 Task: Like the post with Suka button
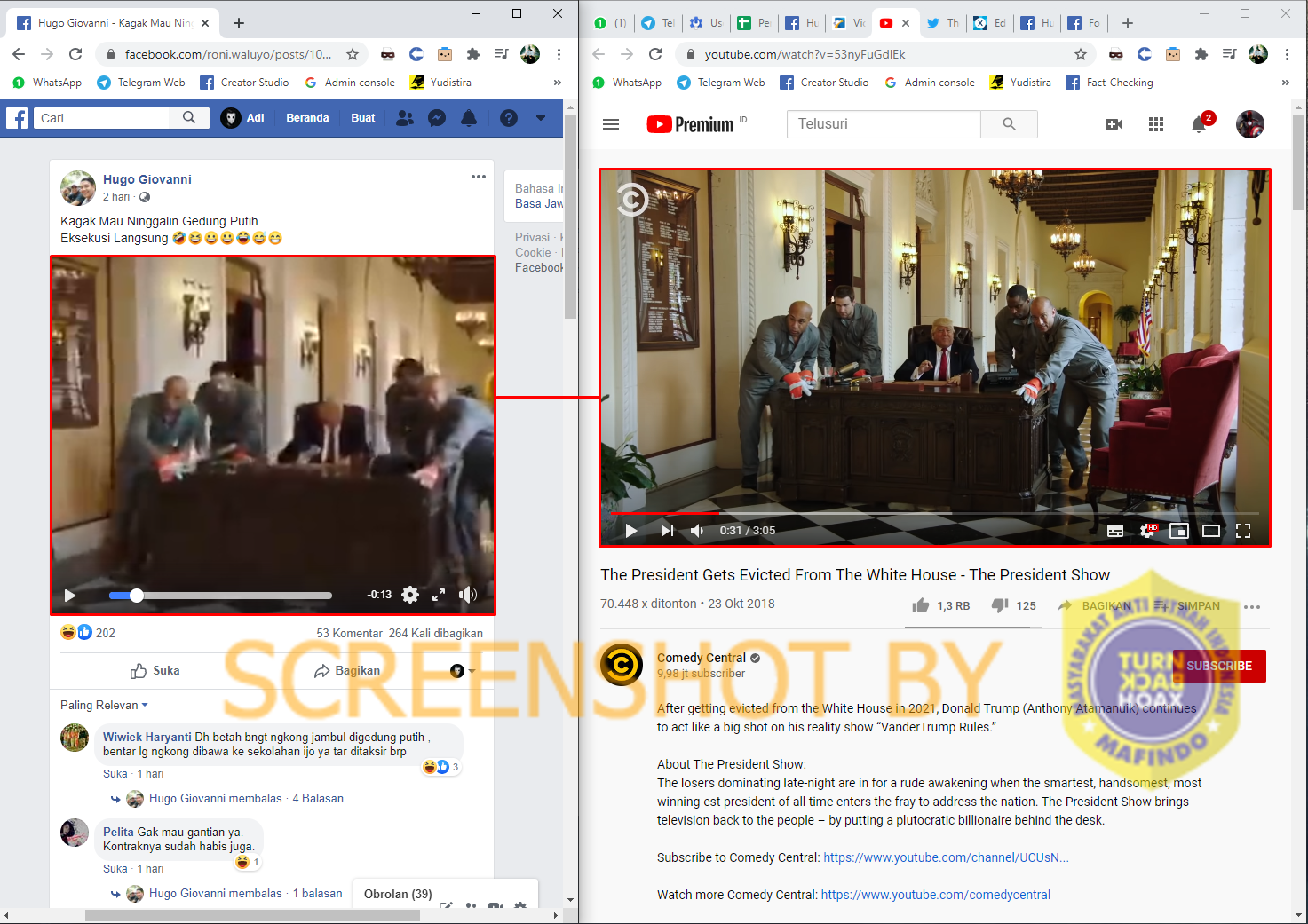[155, 671]
